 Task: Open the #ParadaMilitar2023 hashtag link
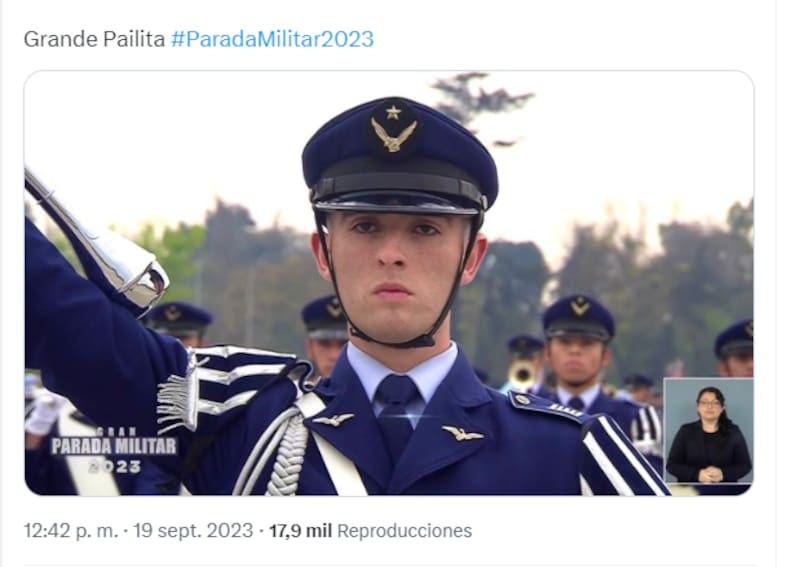coord(272,39)
